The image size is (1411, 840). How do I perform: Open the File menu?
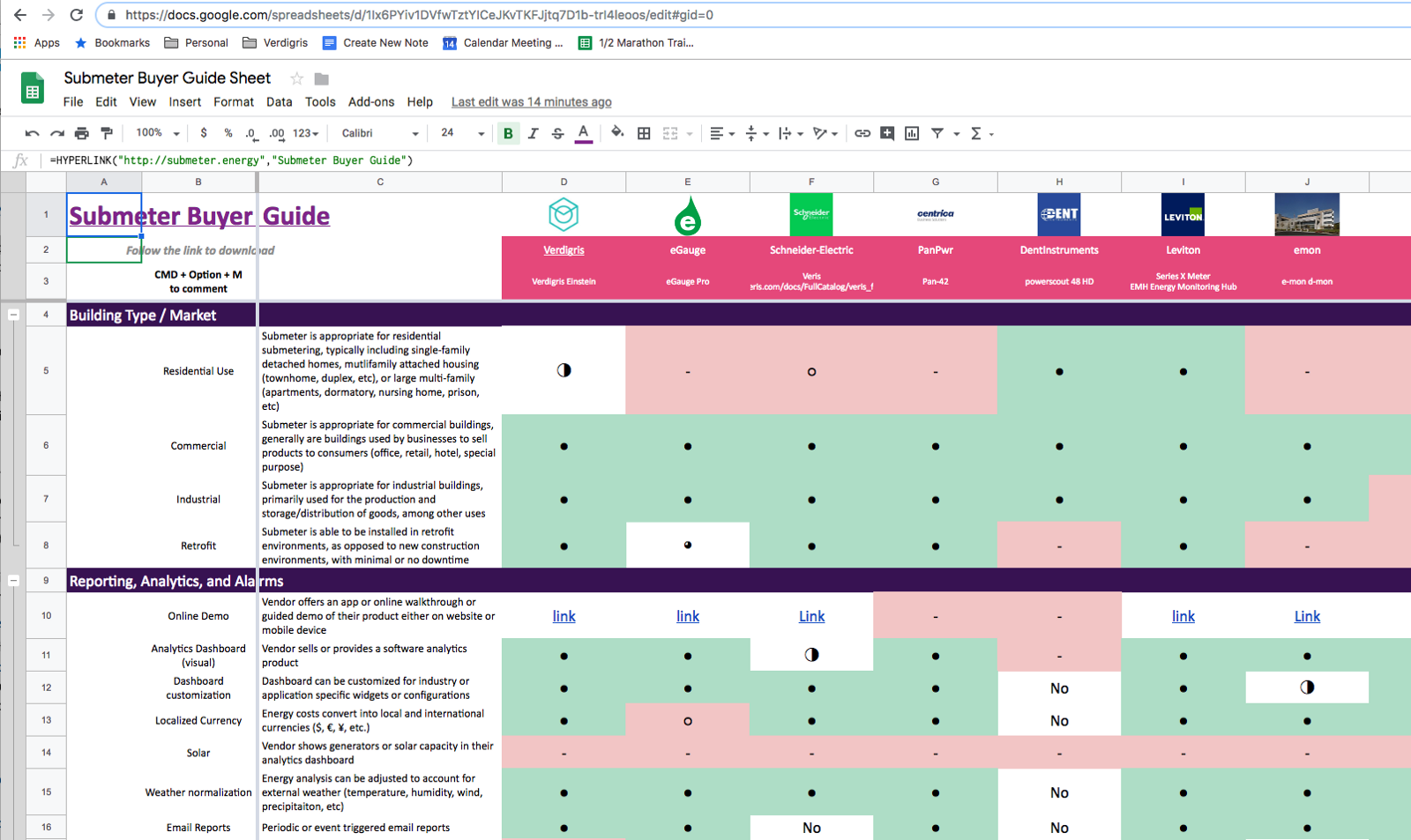[73, 101]
